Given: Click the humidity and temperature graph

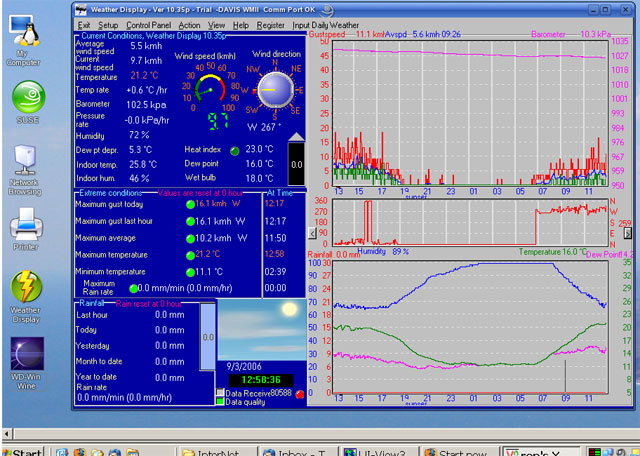Looking at the screenshot, I should [x=470, y=327].
